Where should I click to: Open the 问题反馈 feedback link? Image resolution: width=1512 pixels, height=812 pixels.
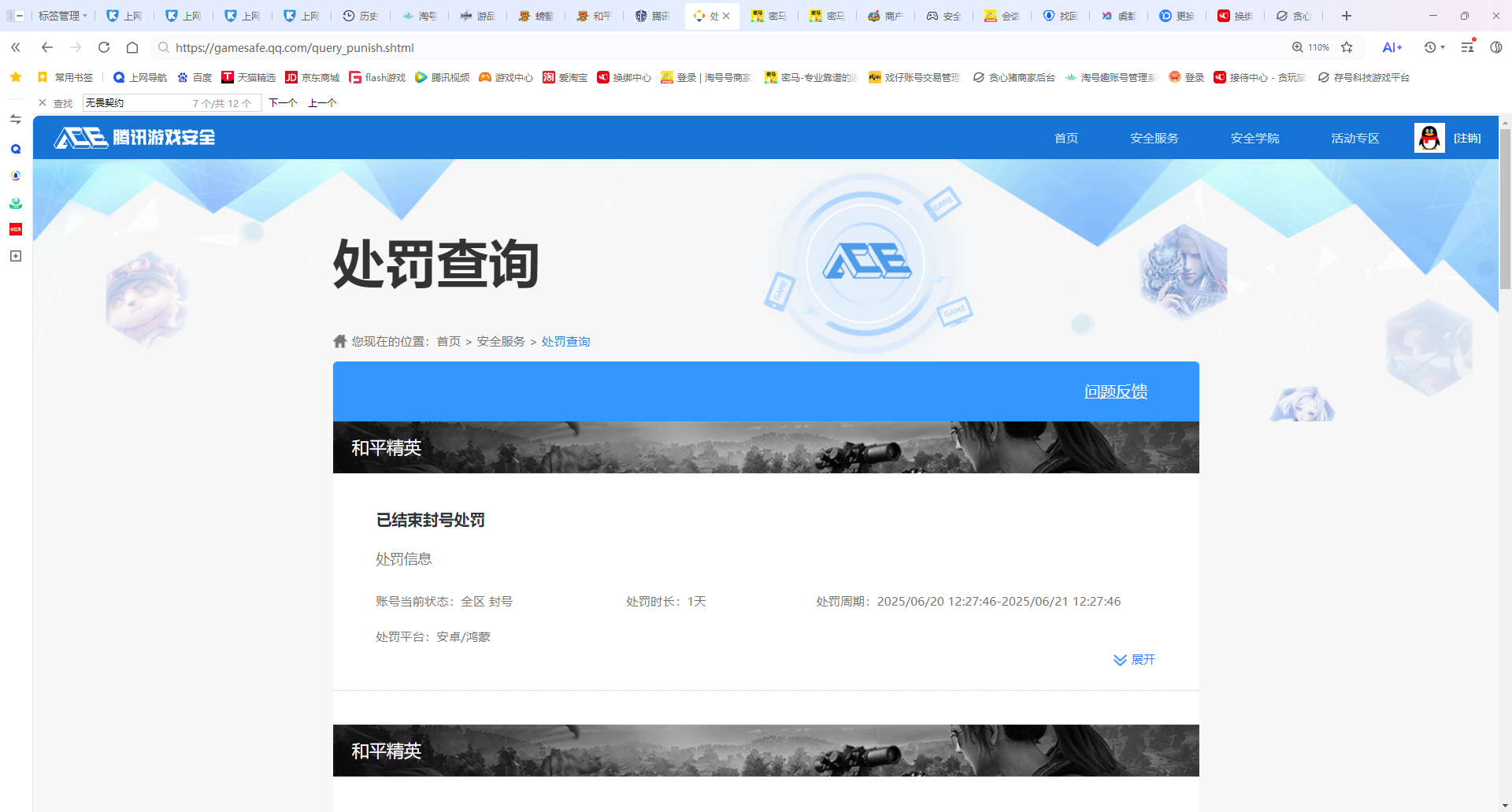(1115, 391)
